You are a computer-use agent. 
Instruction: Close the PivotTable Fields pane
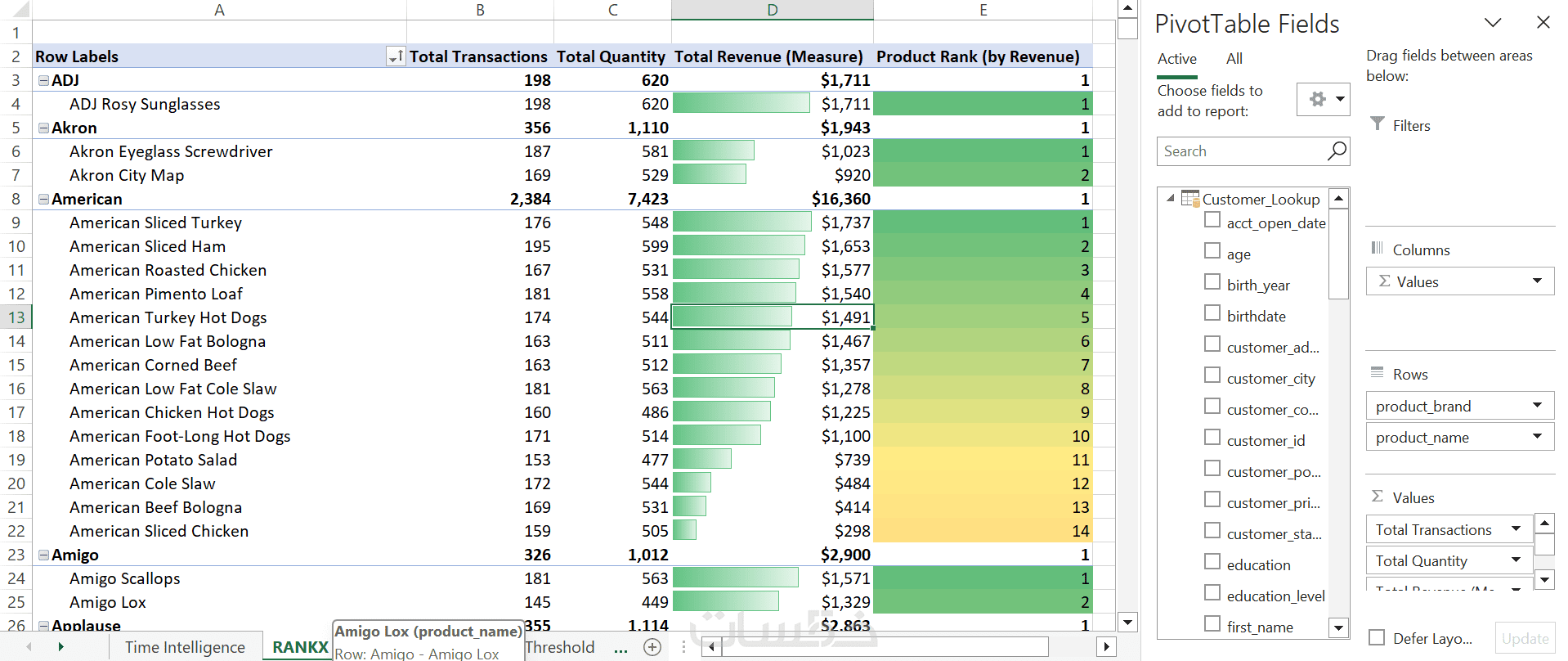tap(1543, 23)
